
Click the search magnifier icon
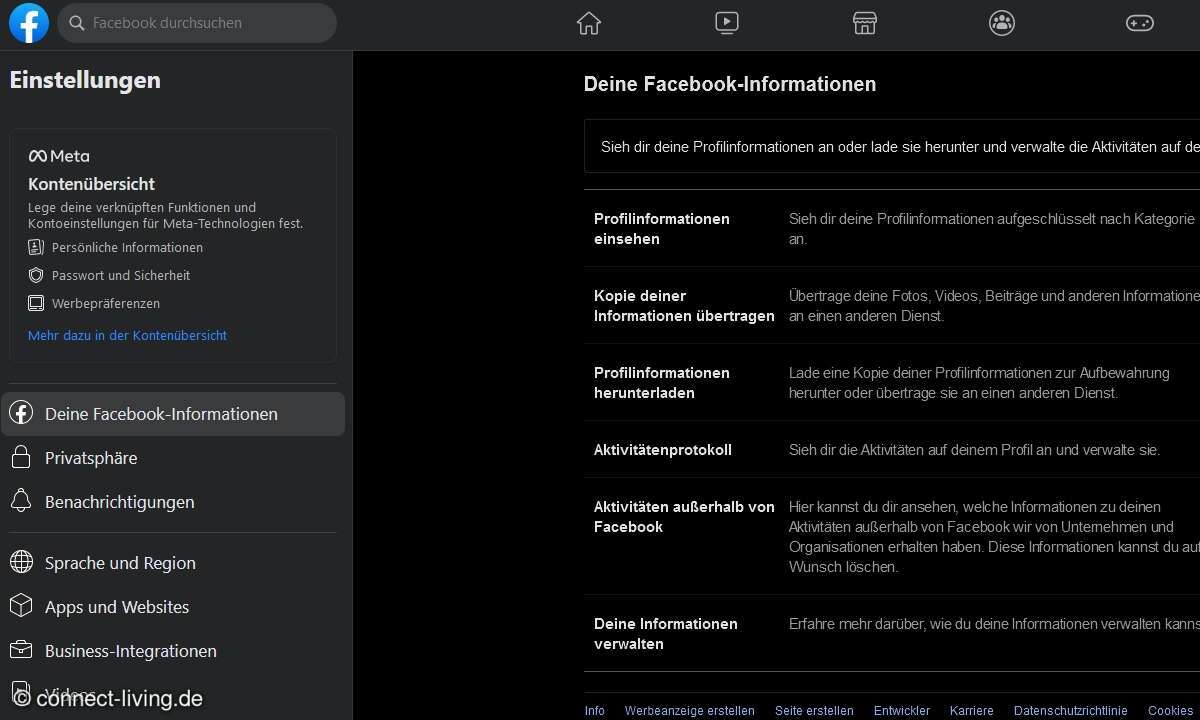(x=76, y=23)
